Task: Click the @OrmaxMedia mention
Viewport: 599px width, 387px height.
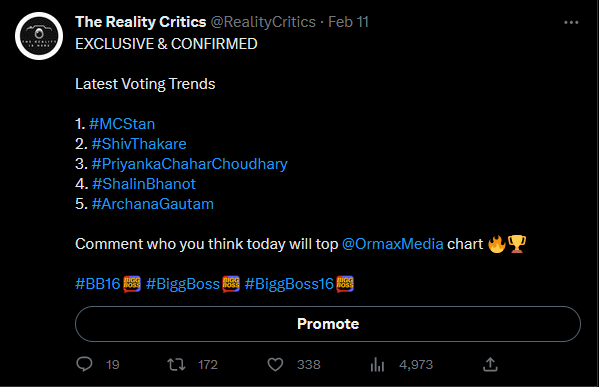Action: [x=392, y=244]
